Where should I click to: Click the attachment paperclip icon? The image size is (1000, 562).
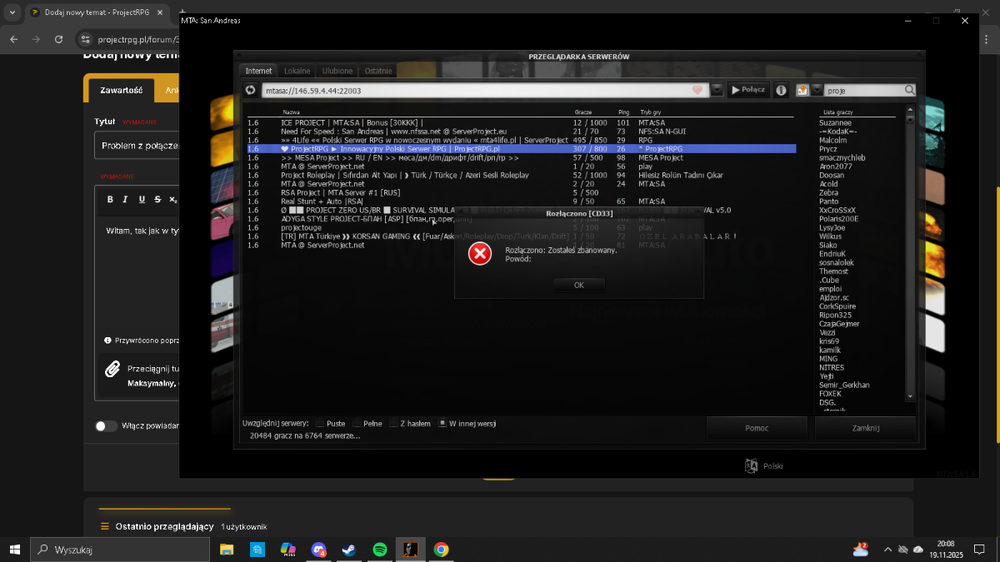[112, 369]
